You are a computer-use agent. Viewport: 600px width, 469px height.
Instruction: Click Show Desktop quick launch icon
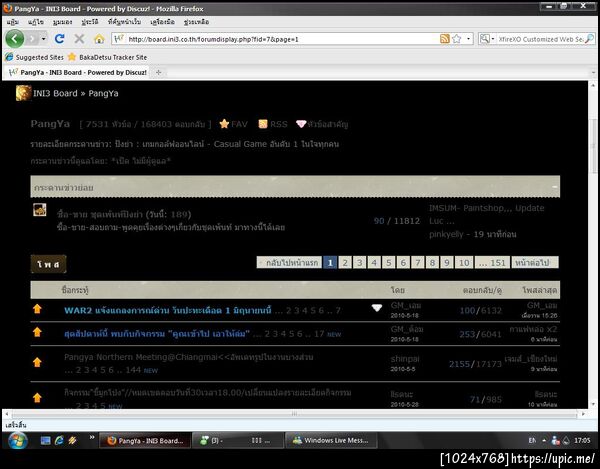point(46,441)
